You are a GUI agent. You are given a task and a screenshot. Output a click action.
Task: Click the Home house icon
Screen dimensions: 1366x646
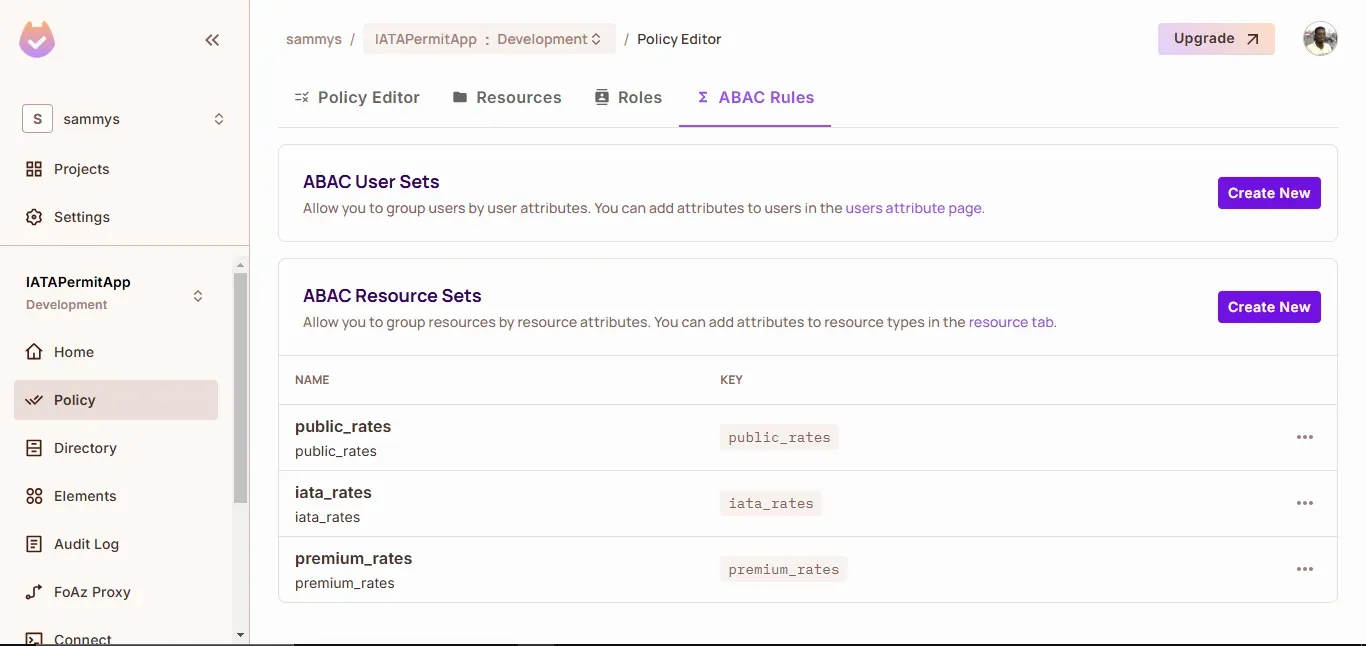(34, 352)
